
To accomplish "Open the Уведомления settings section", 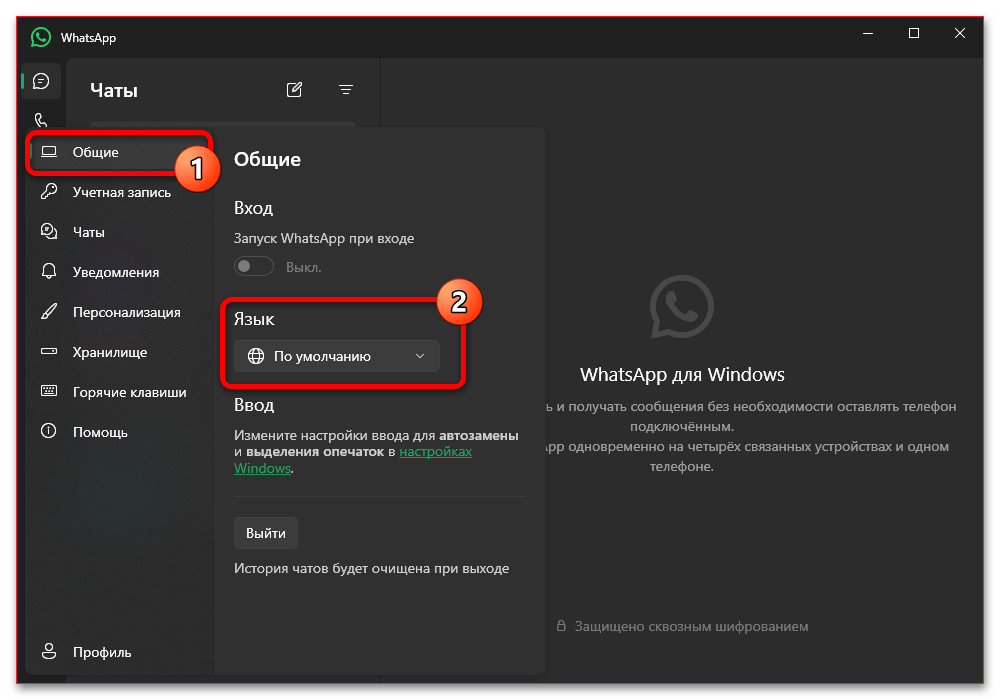I will click(x=119, y=272).
